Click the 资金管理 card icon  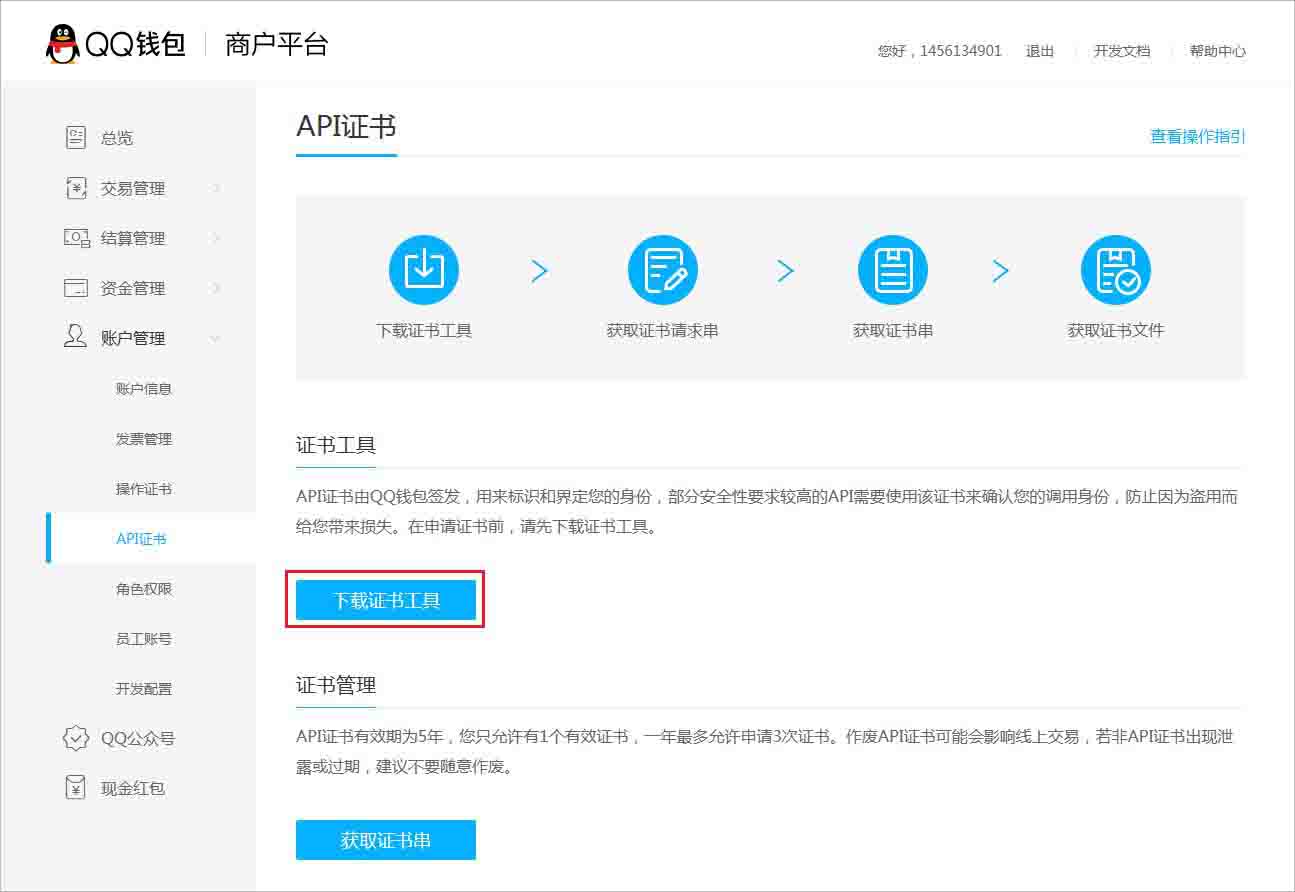pos(76,288)
